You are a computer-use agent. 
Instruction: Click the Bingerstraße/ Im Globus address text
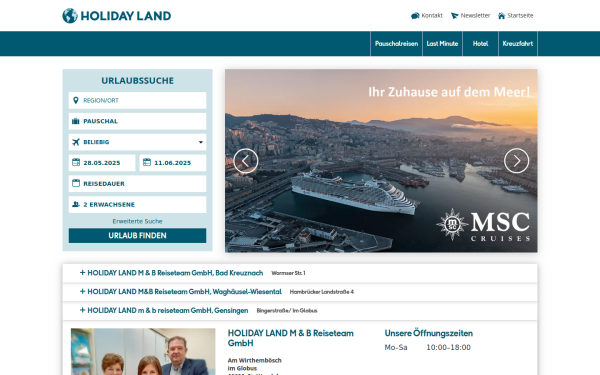tap(287, 311)
